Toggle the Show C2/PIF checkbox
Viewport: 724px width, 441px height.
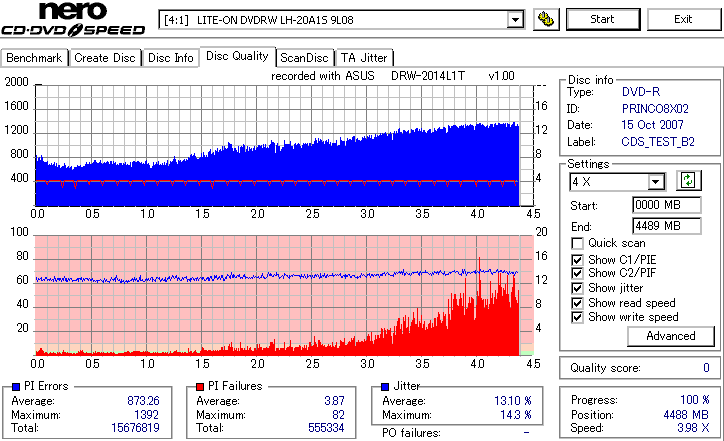click(x=577, y=273)
